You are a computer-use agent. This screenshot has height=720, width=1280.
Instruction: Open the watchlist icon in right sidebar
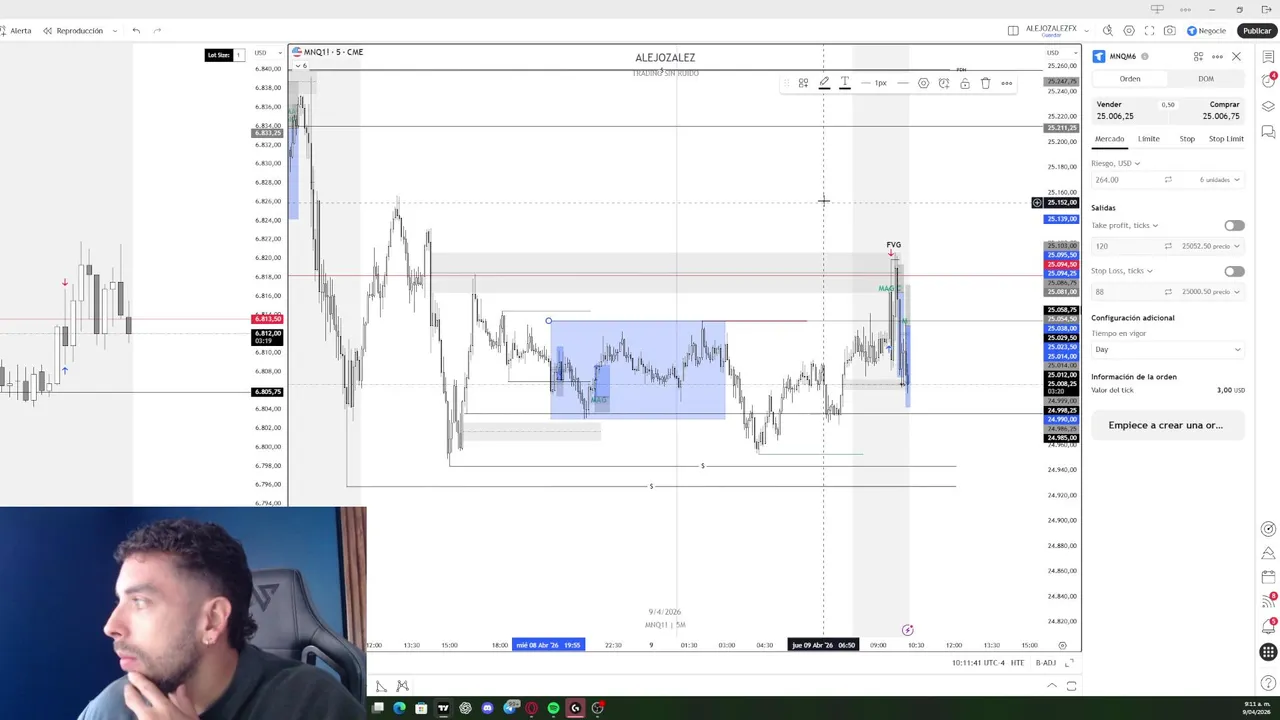(x=1269, y=57)
